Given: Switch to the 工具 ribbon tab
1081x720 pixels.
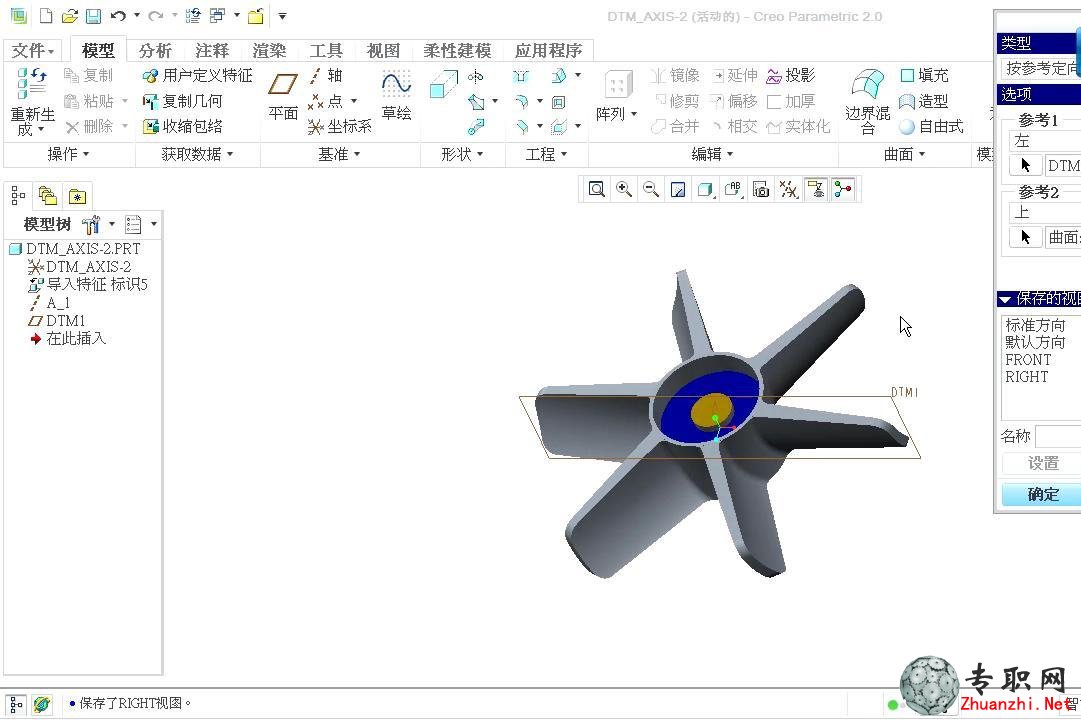Looking at the screenshot, I should 325,50.
